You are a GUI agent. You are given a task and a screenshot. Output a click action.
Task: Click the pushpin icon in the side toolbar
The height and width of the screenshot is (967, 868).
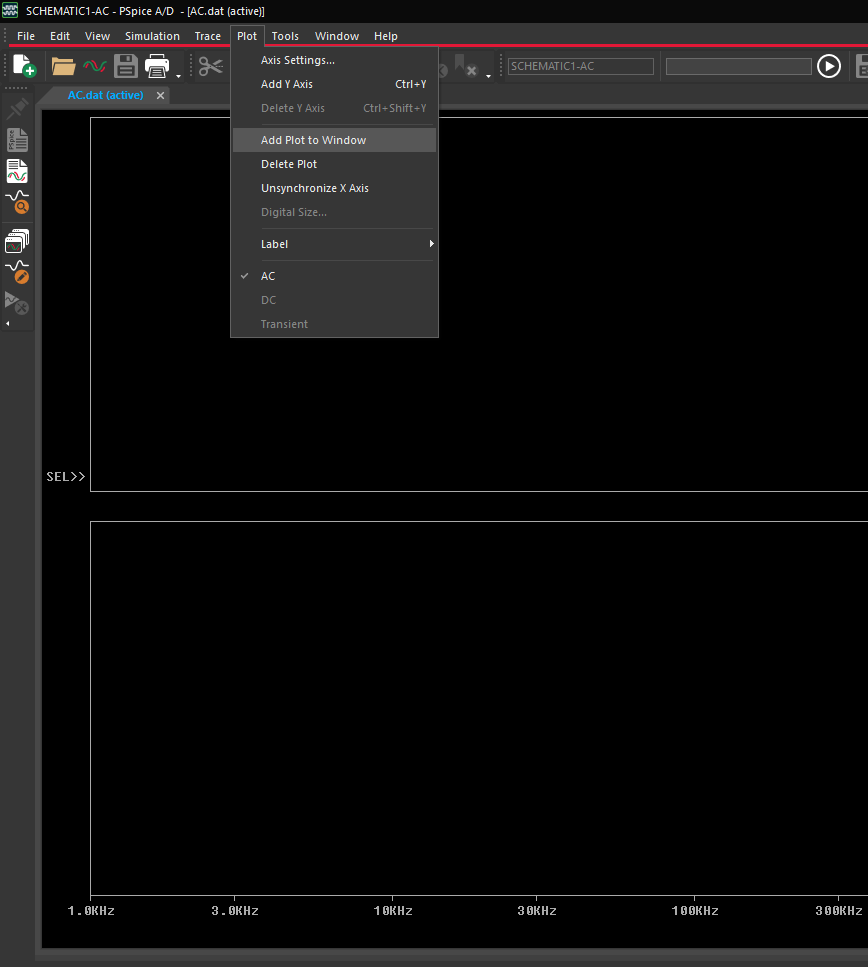click(x=17, y=109)
